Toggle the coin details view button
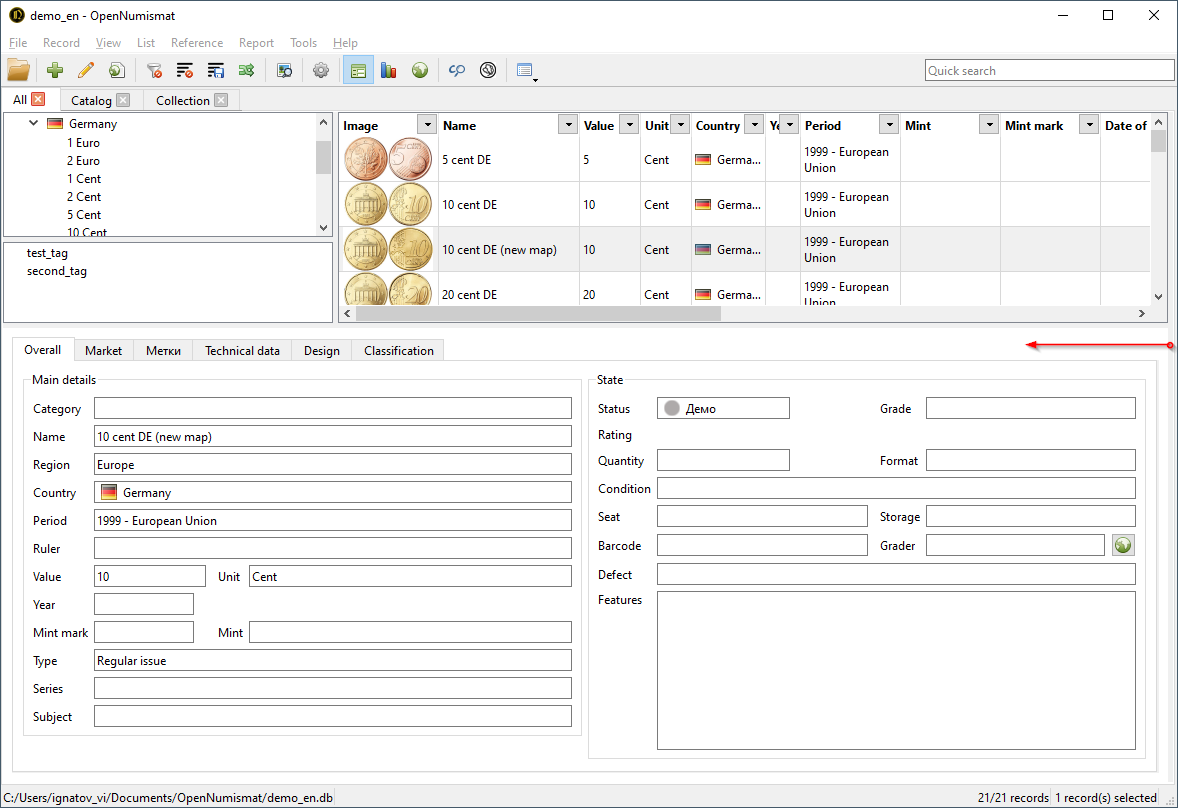The width and height of the screenshot is (1178, 808). click(359, 70)
